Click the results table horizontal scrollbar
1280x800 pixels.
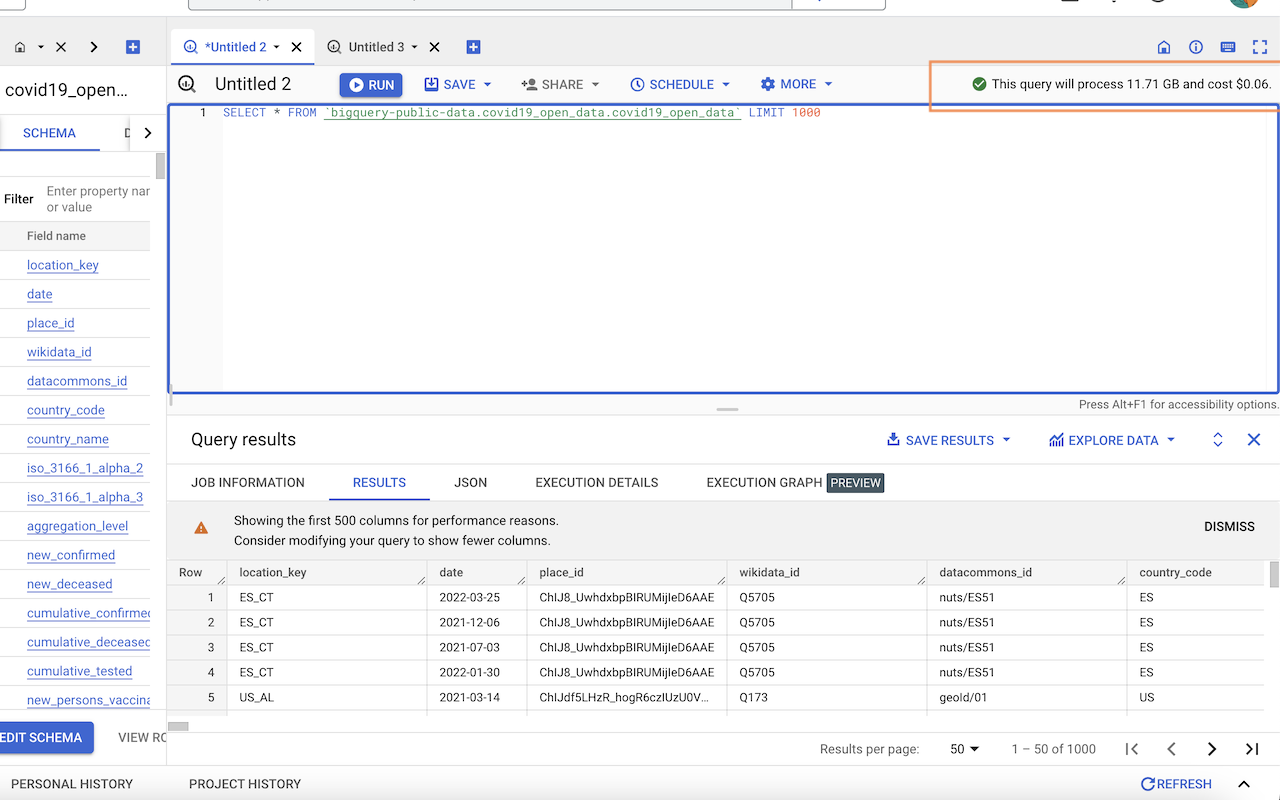(178, 726)
